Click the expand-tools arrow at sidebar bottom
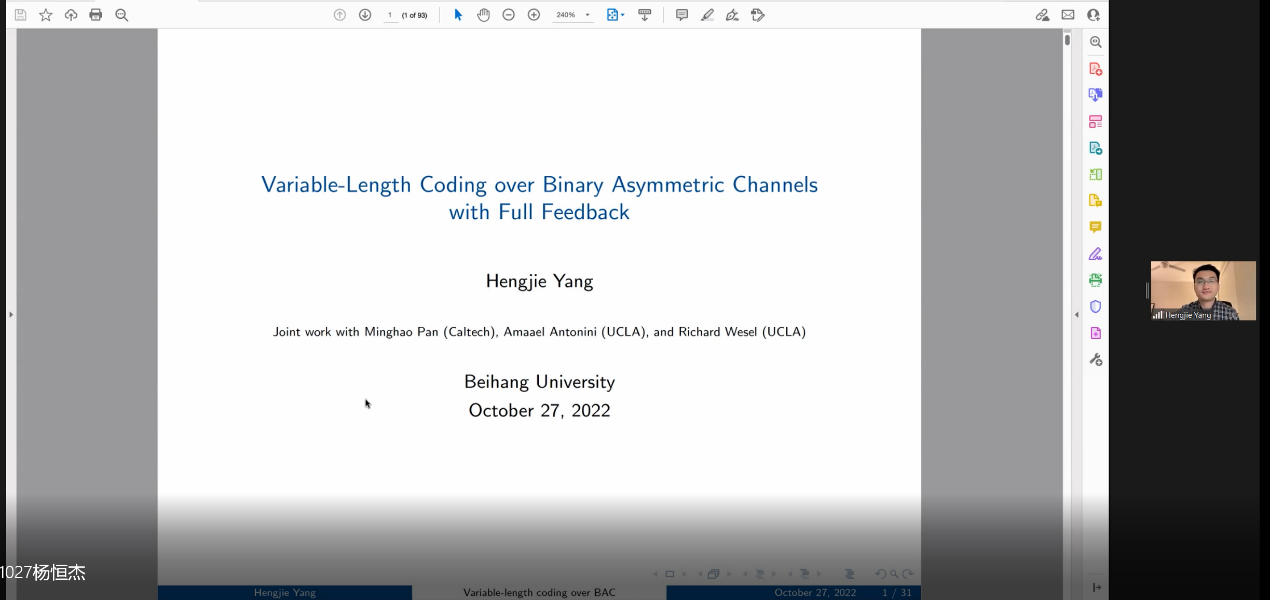Viewport: 1270px width, 600px height. (x=1096, y=587)
